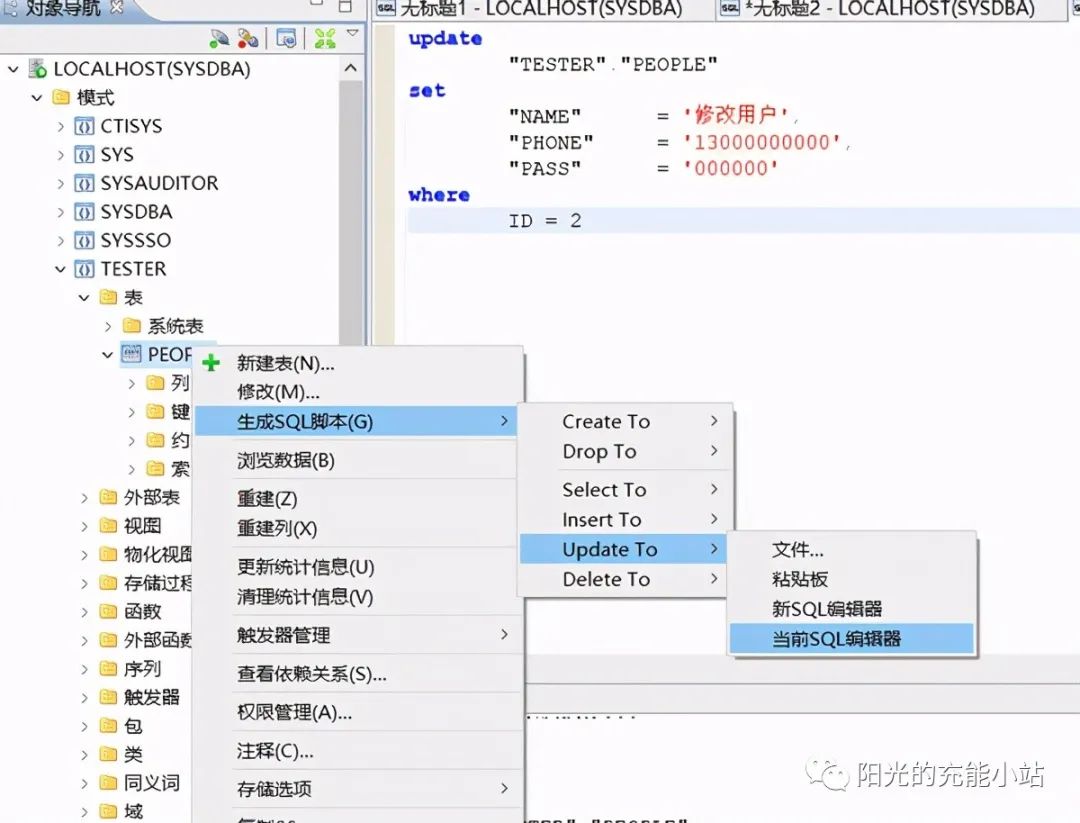Click the PEOPLE table icon
Image resolution: width=1080 pixels, height=823 pixels.
click(x=131, y=354)
